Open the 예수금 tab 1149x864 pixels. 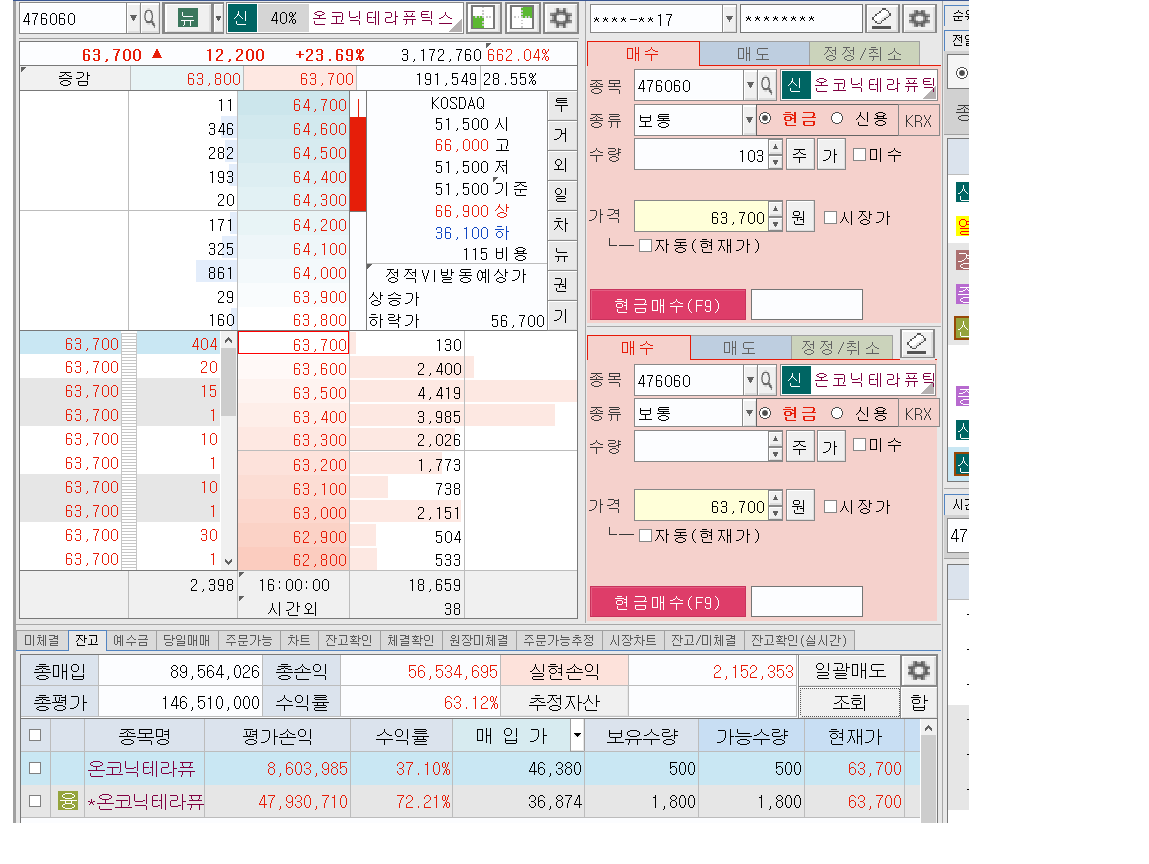coord(130,640)
